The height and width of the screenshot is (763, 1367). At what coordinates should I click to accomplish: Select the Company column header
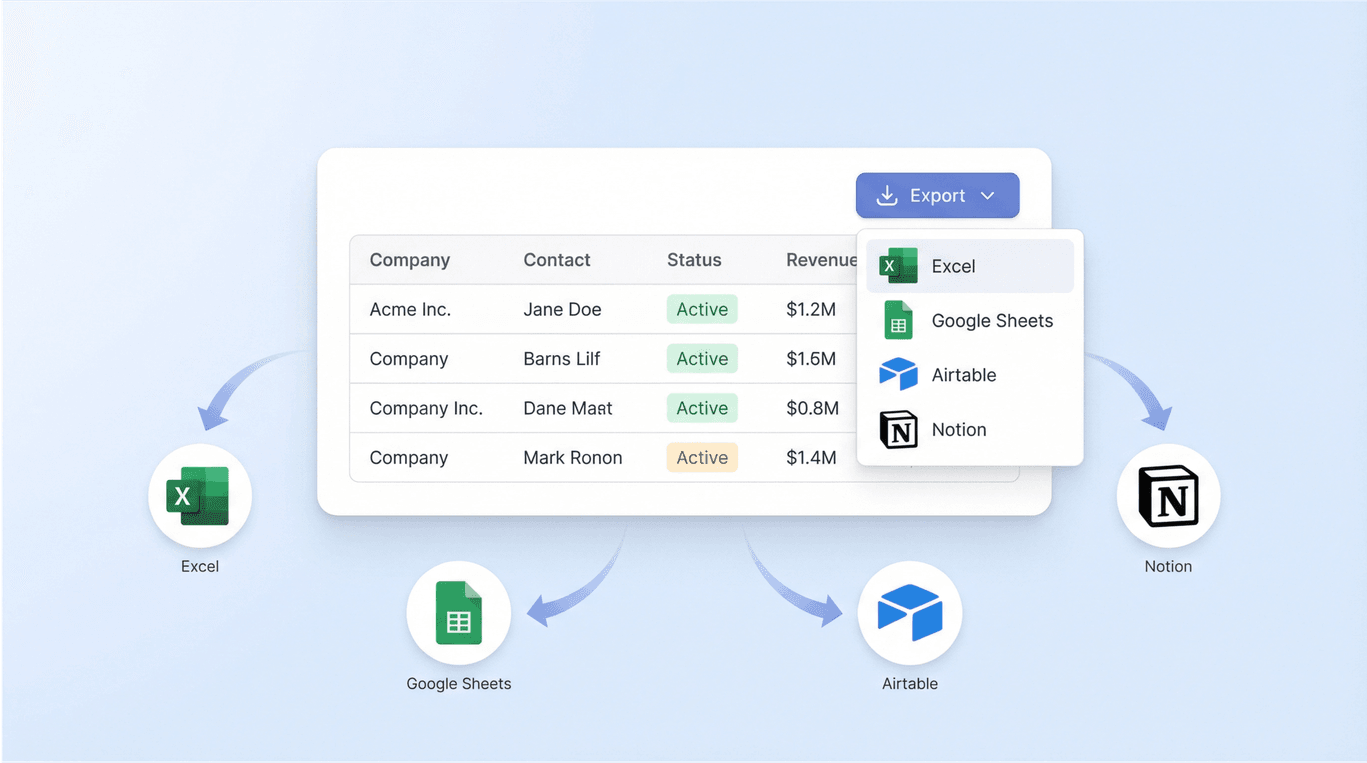tap(409, 260)
